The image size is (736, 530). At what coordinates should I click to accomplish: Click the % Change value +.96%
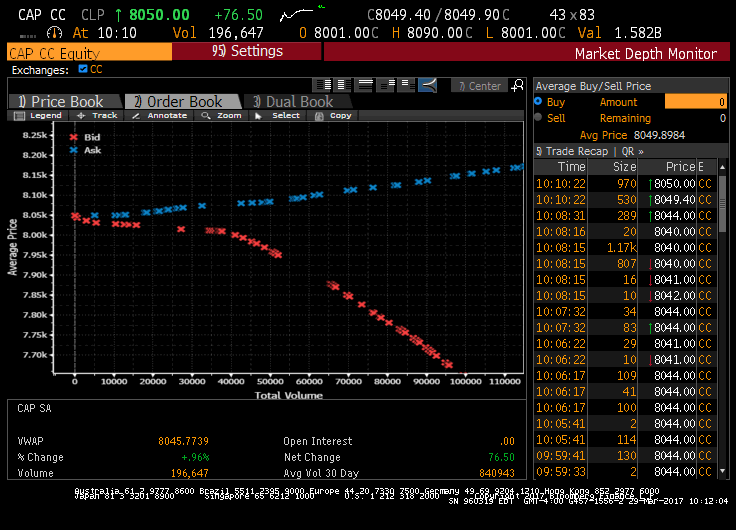tap(195, 457)
